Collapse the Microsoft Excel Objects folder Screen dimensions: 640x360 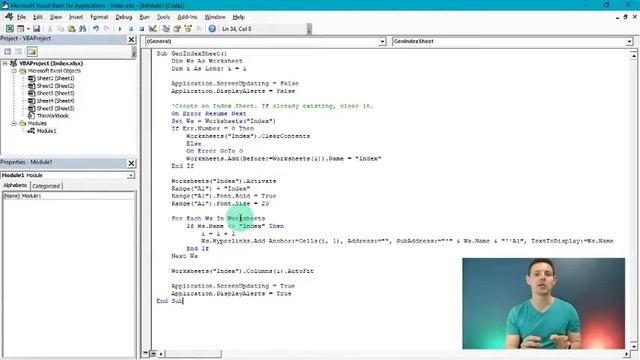pos(14,71)
